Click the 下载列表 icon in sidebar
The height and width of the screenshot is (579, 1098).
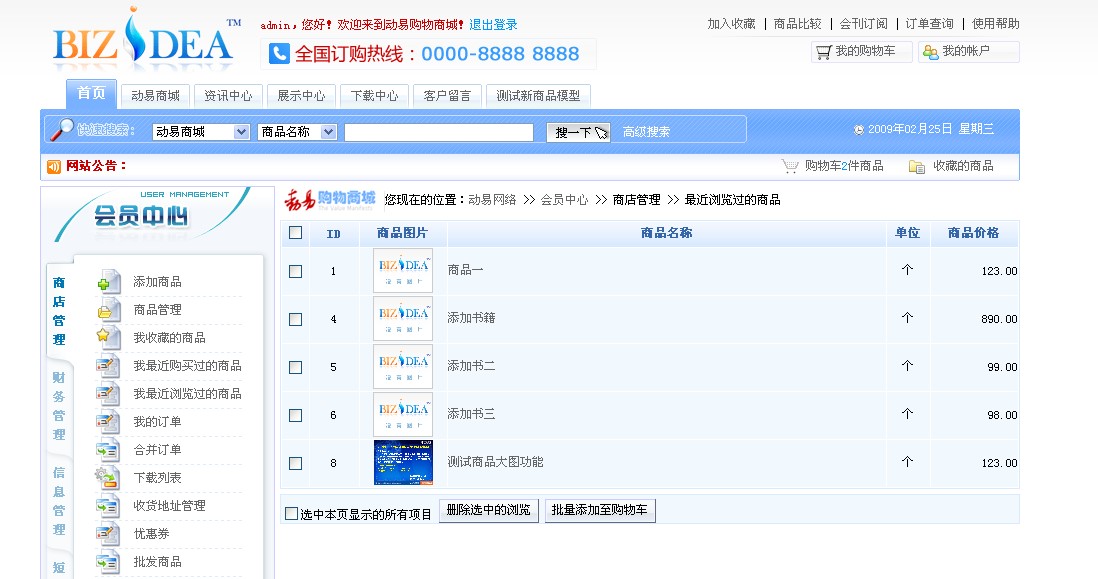point(108,478)
